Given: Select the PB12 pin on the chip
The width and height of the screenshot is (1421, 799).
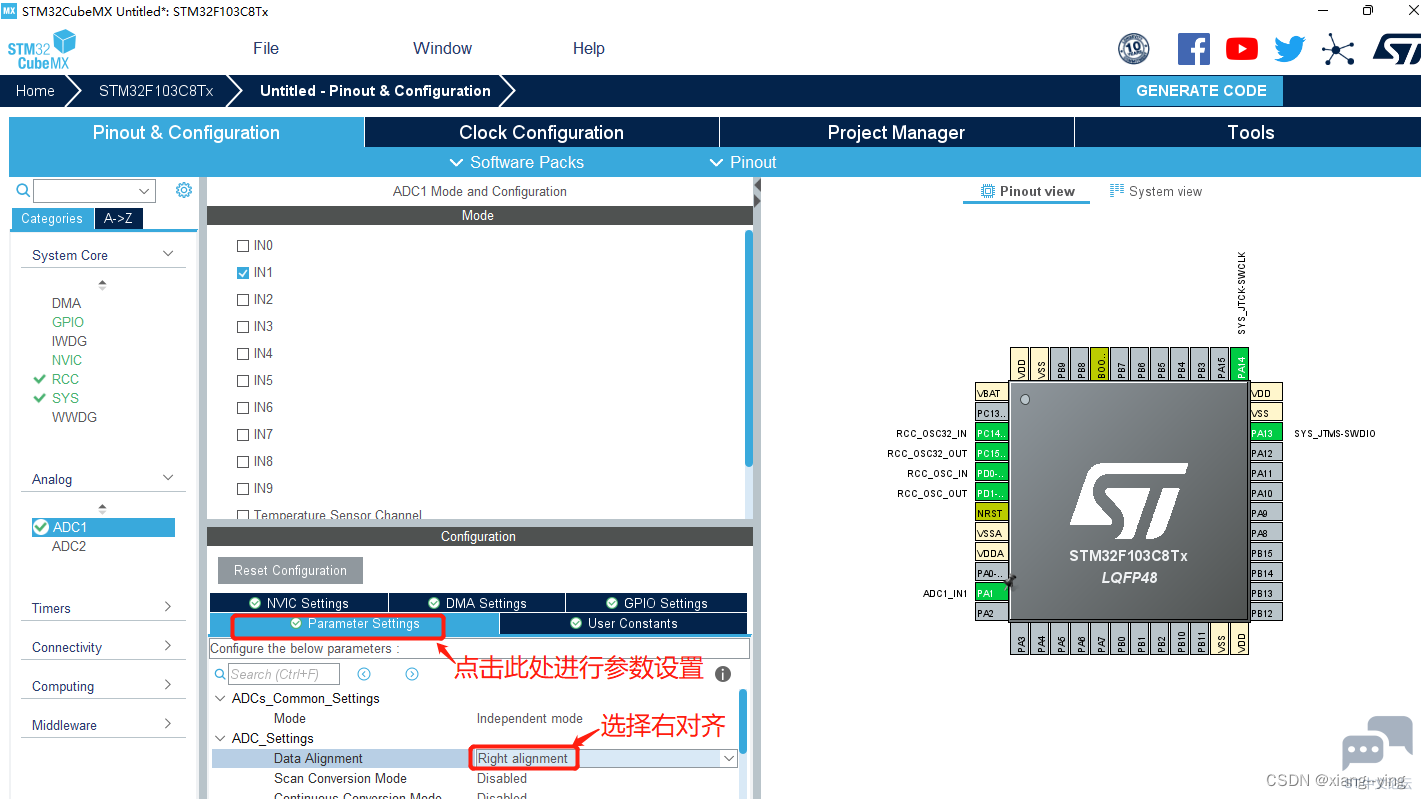Looking at the screenshot, I should pyautogui.click(x=1266, y=613).
